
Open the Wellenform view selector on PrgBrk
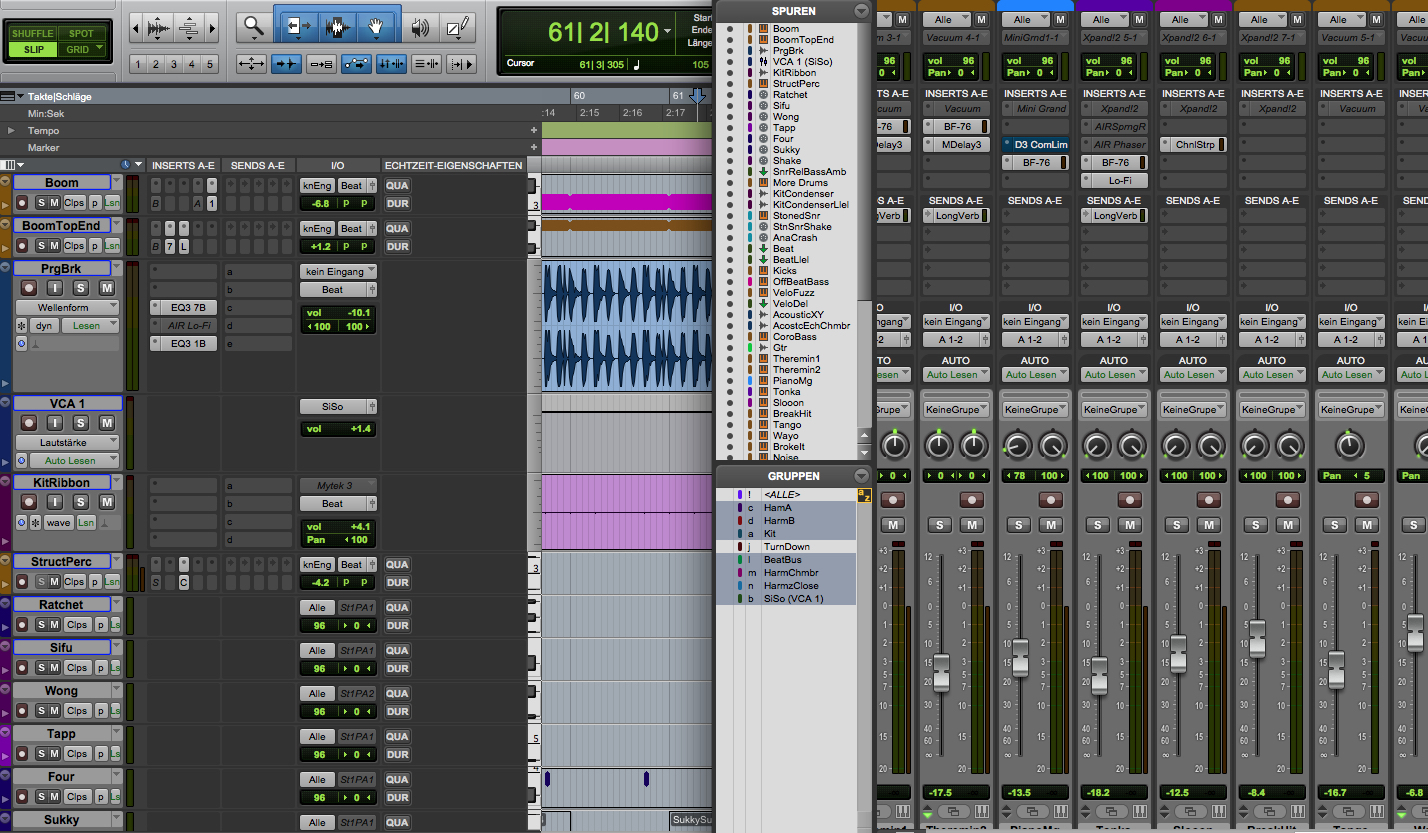coord(66,307)
